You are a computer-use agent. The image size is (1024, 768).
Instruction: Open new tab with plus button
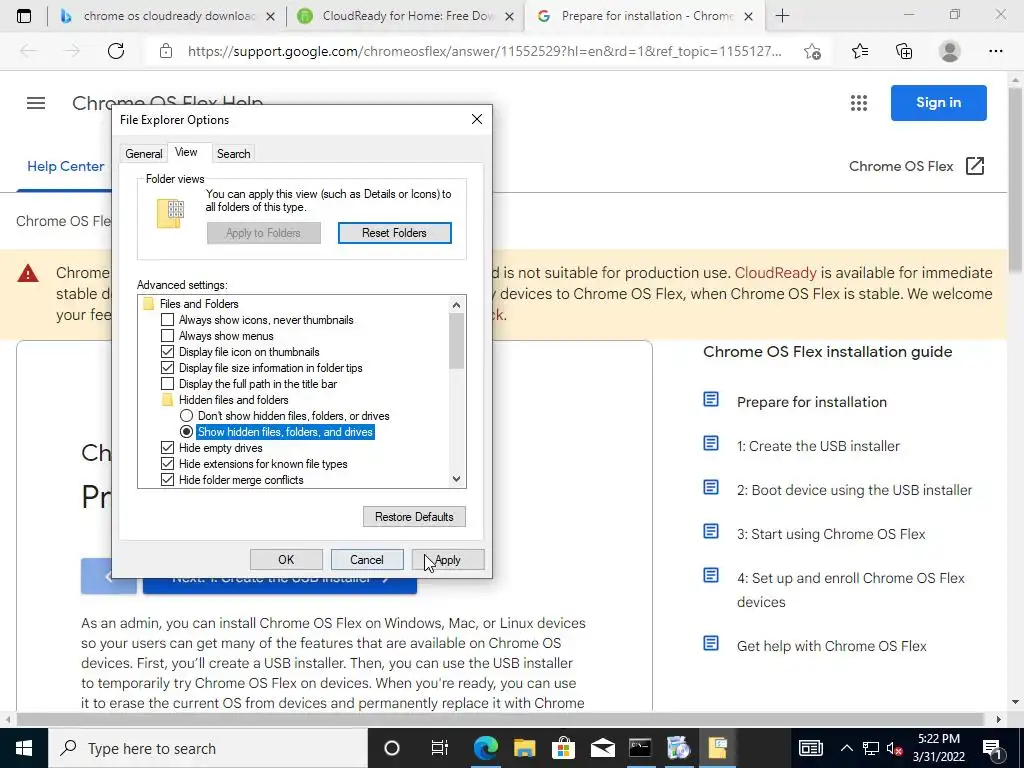point(782,16)
